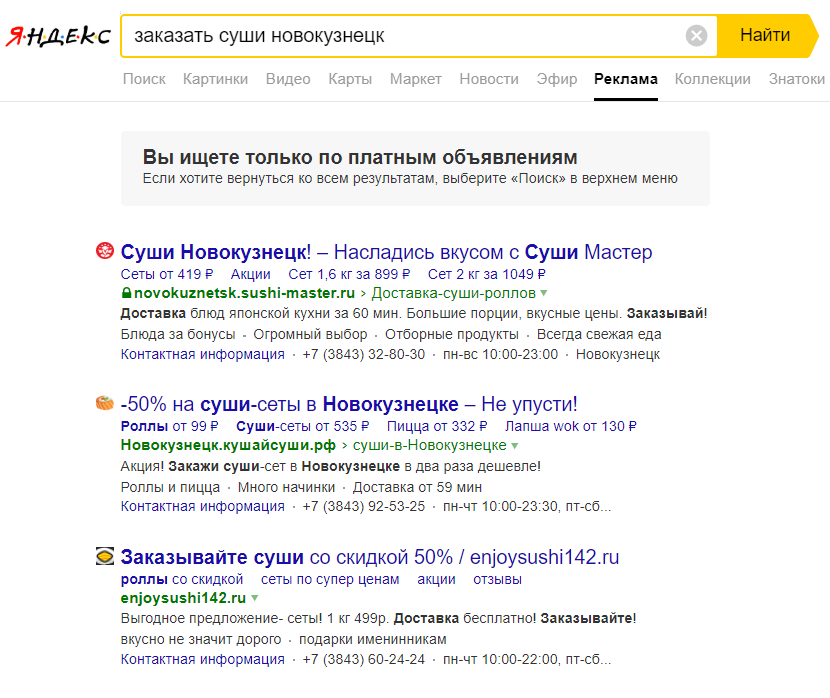Open the 'Суши Новокузнецк! – Наслајдись' Суши Мастер headline

[x=386, y=252]
